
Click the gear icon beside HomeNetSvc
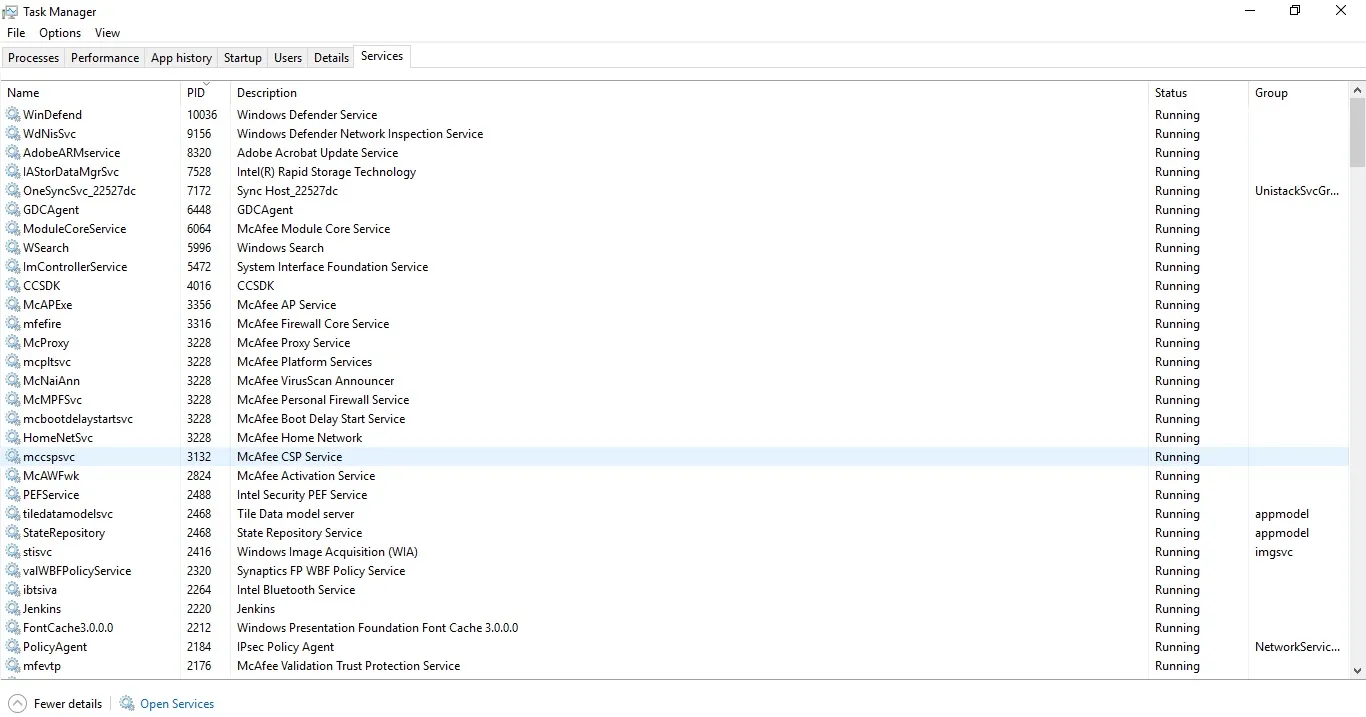point(13,437)
